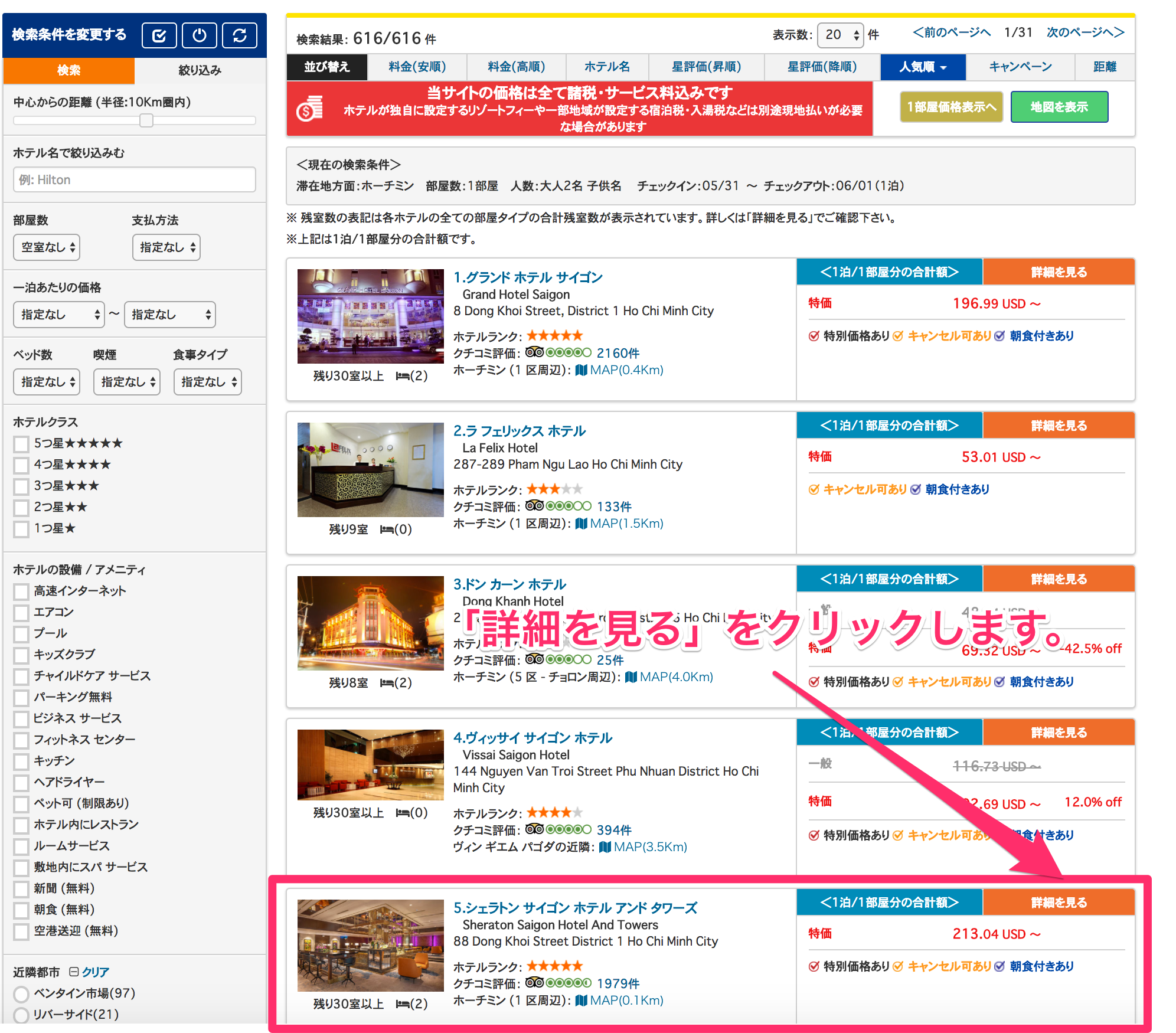Click the hotel name filter input field

click(135, 179)
